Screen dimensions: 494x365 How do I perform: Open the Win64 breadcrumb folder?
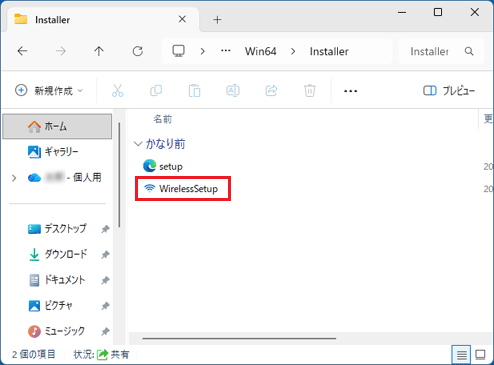click(x=260, y=51)
